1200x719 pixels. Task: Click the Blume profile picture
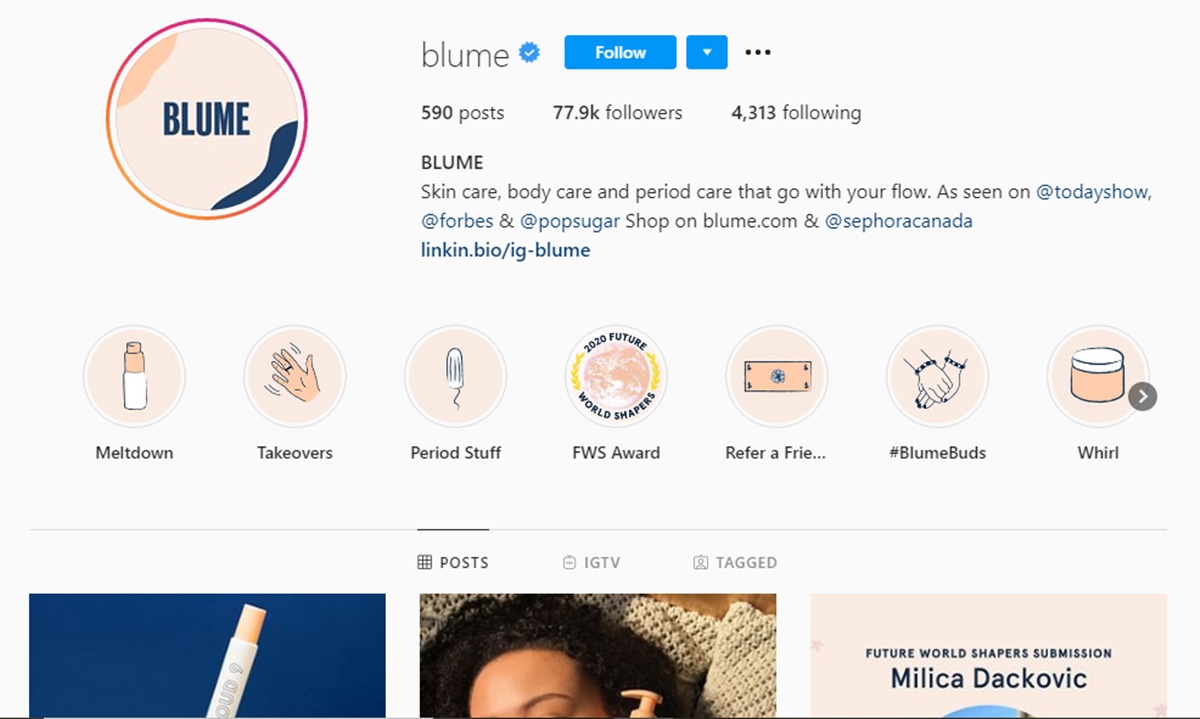[x=207, y=120]
